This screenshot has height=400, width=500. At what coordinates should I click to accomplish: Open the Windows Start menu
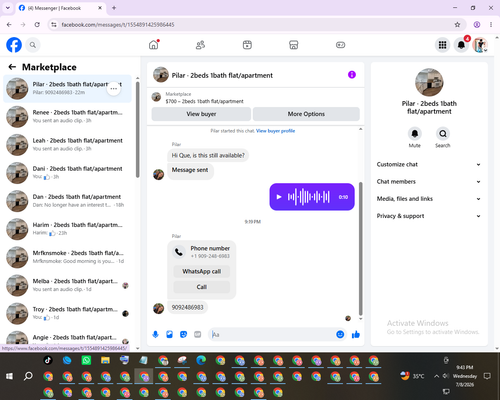[9, 376]
